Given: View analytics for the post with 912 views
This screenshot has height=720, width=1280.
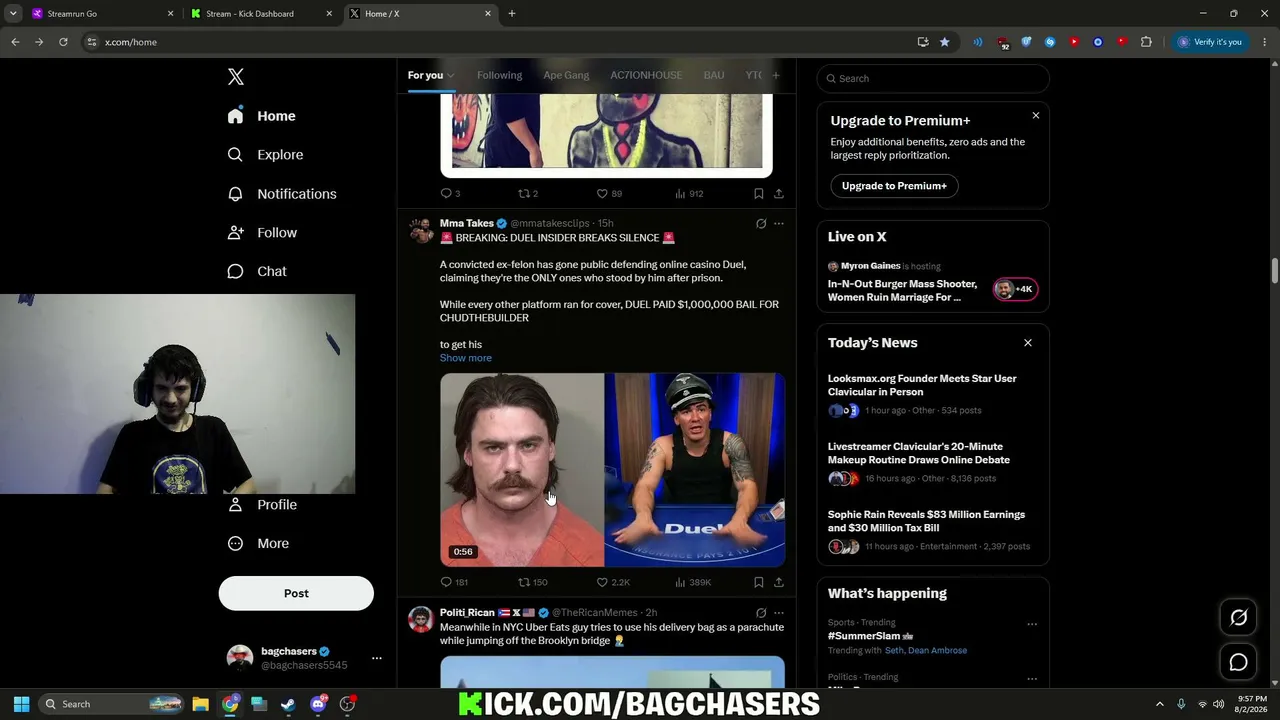Looking at the screenshot, I should tap(689, 193).
